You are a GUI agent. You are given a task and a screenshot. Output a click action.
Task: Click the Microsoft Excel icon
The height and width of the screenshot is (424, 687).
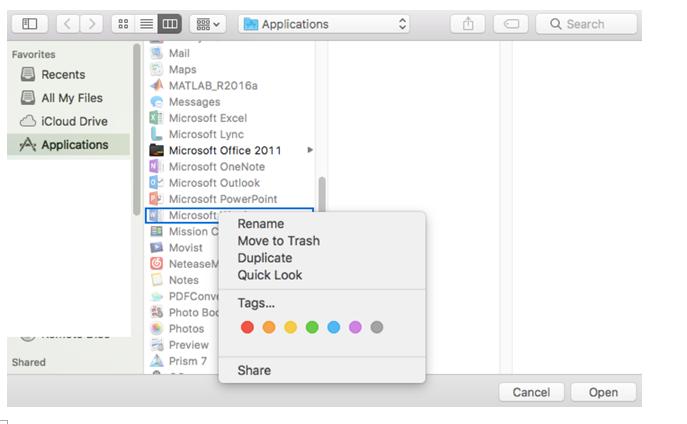pyautogui.click(x=156, y=118)
